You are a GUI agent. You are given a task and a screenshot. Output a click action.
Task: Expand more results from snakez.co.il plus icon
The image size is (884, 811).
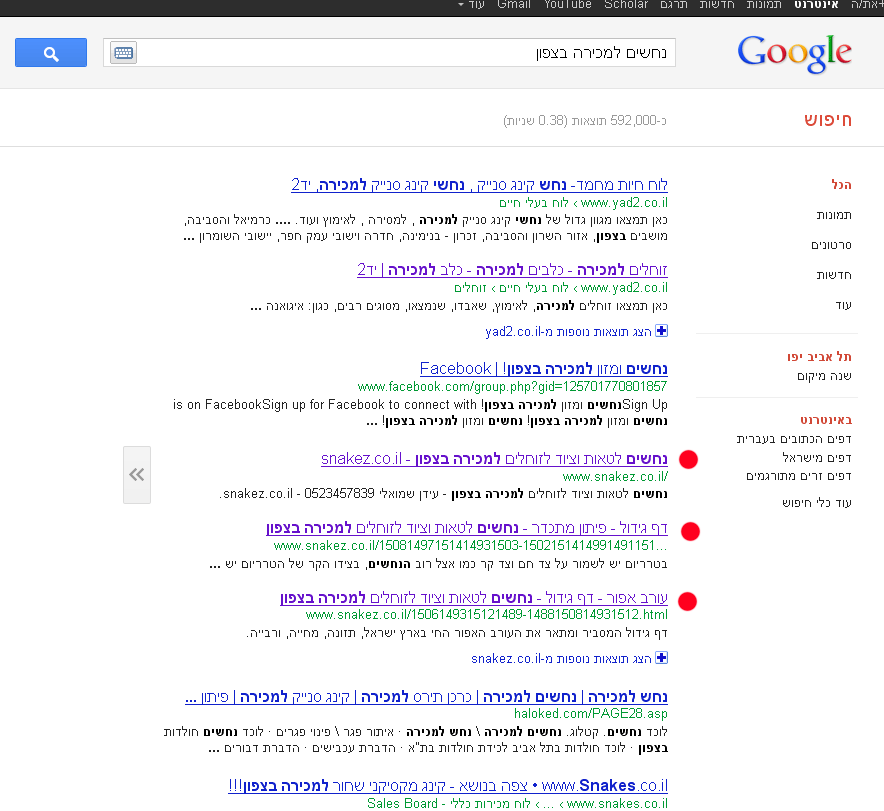point(662,658)
